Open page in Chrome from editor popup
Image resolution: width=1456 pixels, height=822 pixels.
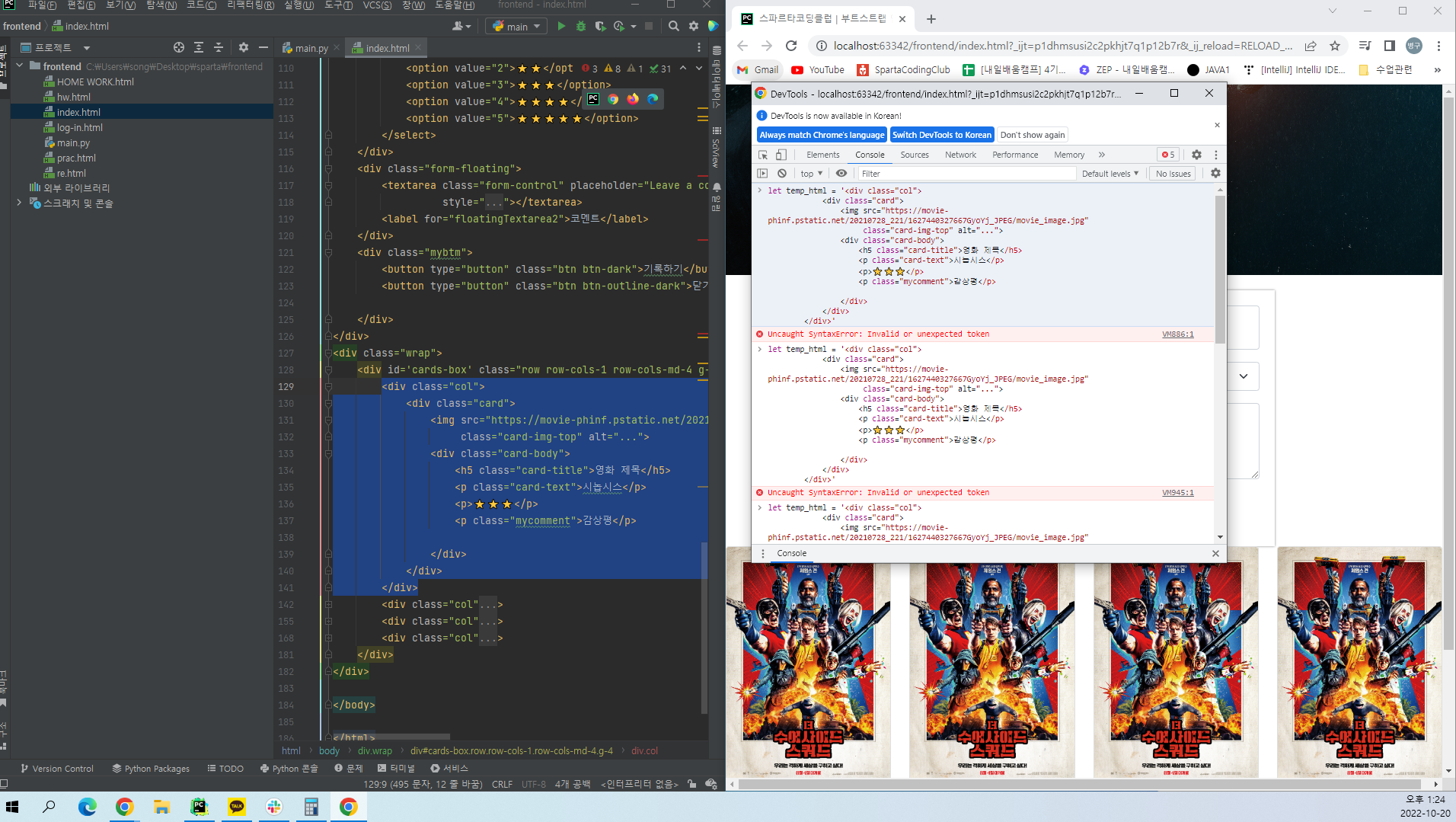[613, 99]
